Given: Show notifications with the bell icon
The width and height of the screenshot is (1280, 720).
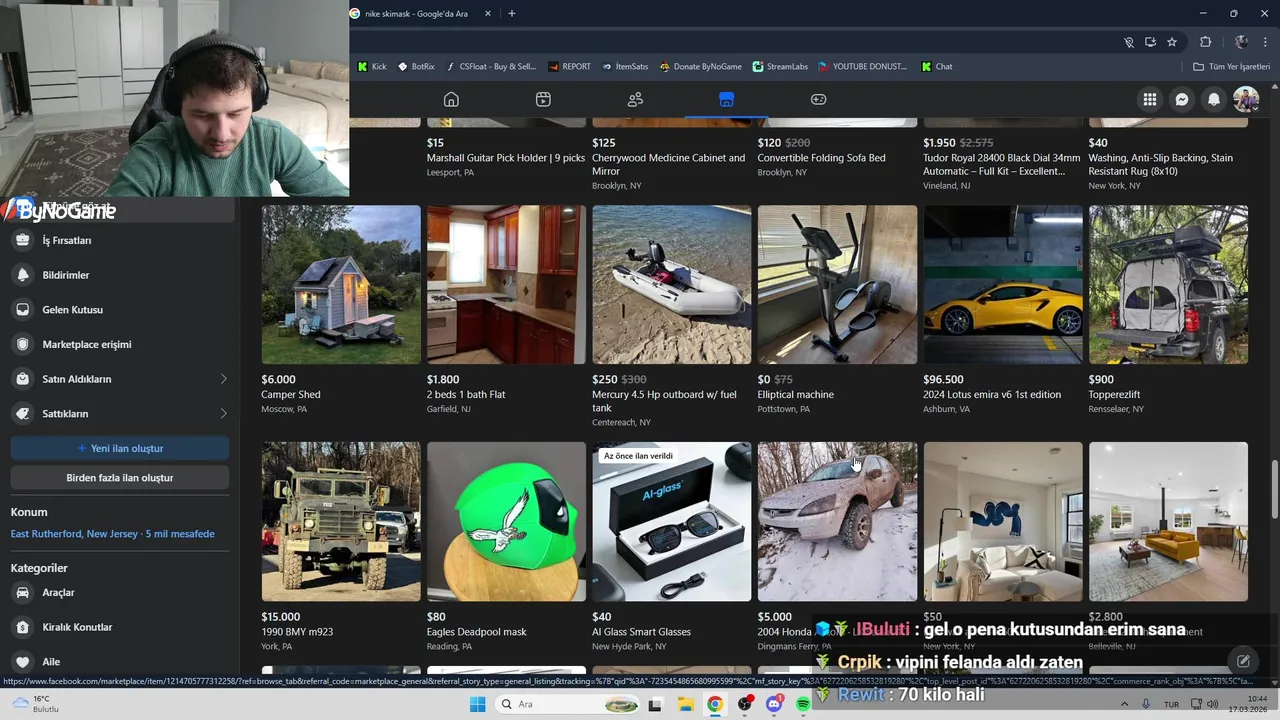Looking at the screenshot, I should tap(1214, 99).
